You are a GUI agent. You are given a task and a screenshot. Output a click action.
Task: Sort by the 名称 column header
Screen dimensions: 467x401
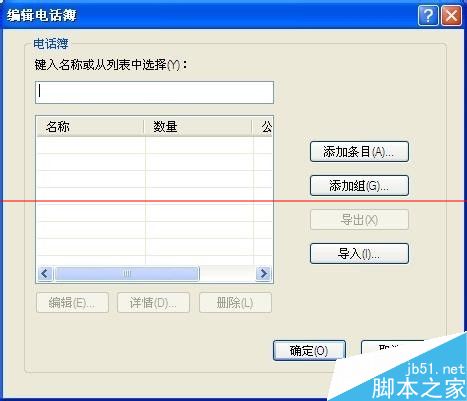(90, 127)
